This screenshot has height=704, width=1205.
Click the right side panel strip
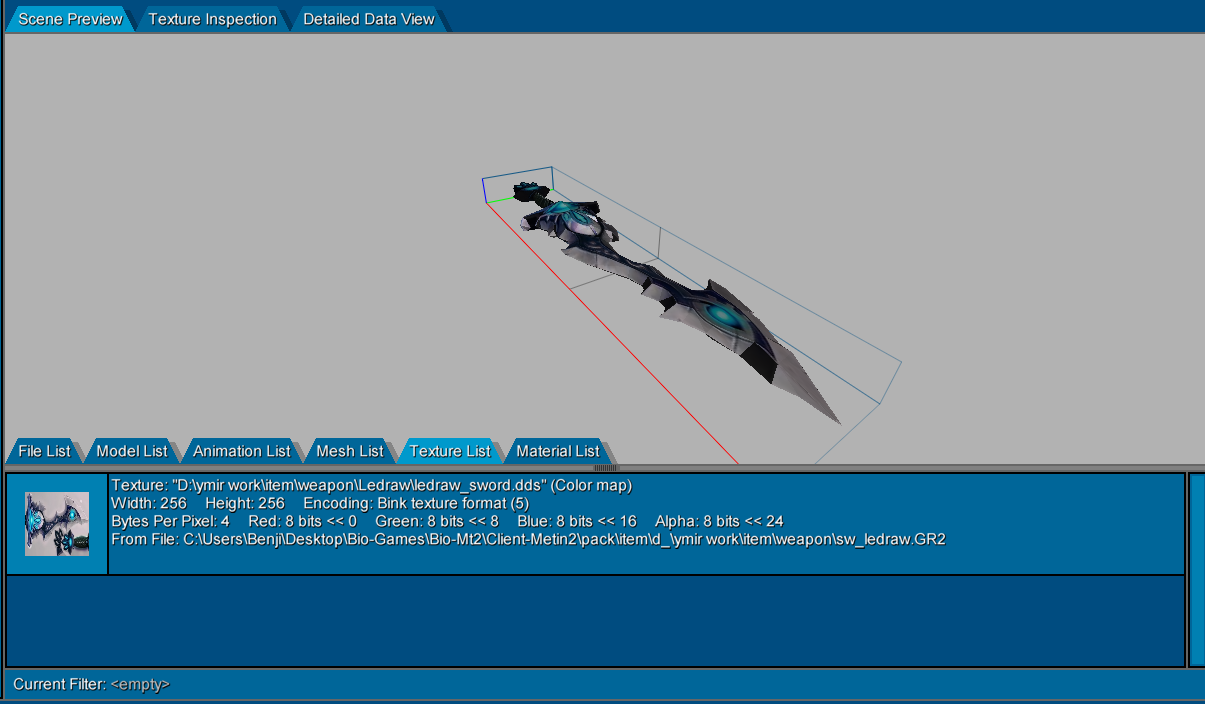coord(1197,570)
